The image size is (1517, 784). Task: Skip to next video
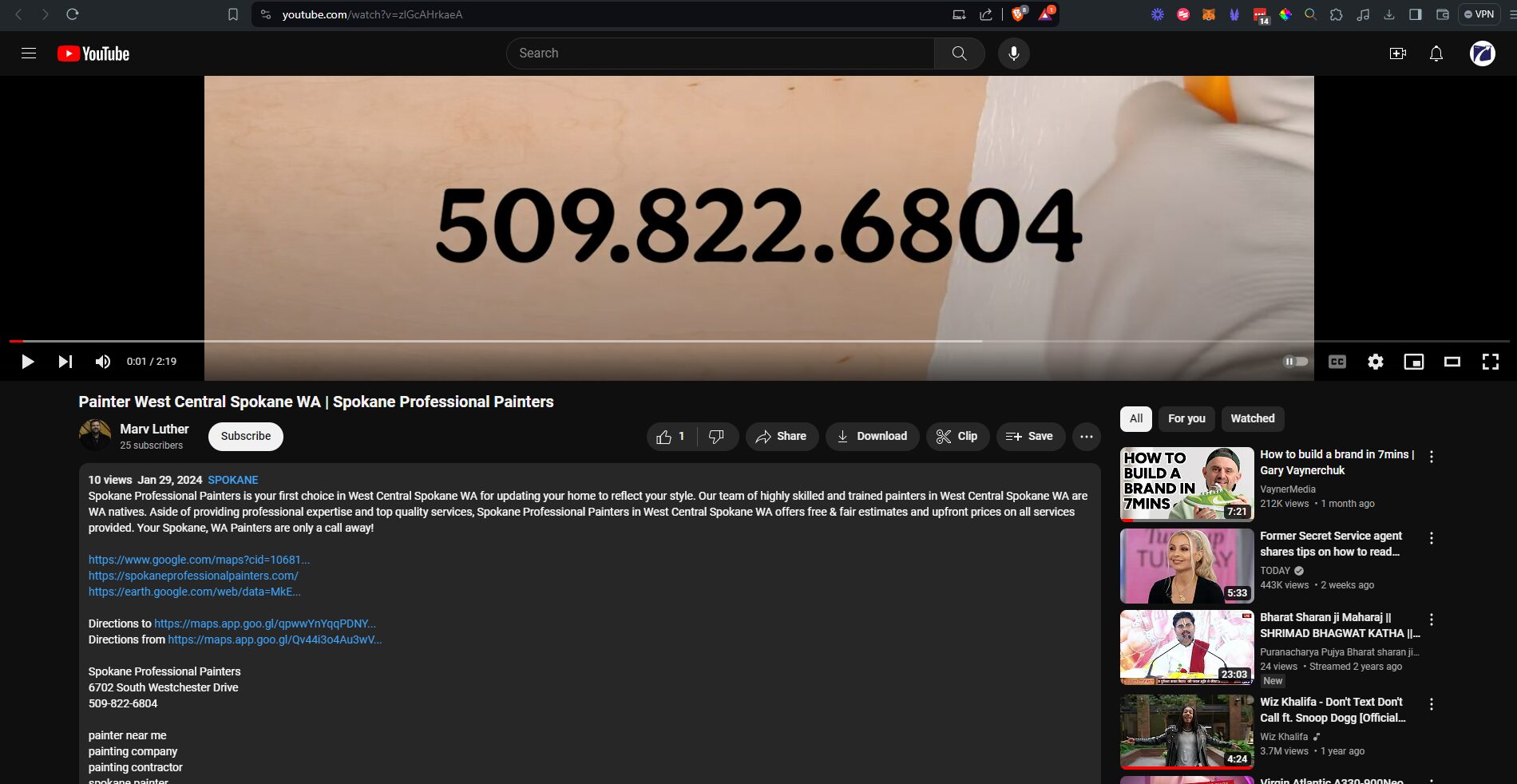65,362
